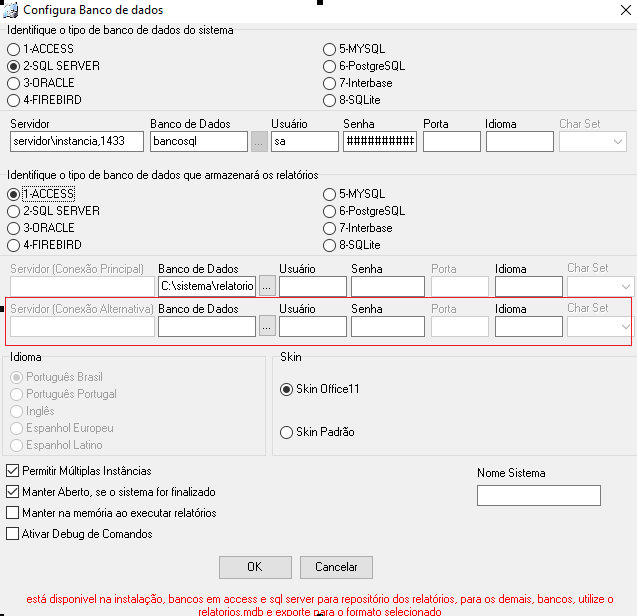
Task: Browse for the main reports database file
Action: pyautogui.click(x=267, y=286)
